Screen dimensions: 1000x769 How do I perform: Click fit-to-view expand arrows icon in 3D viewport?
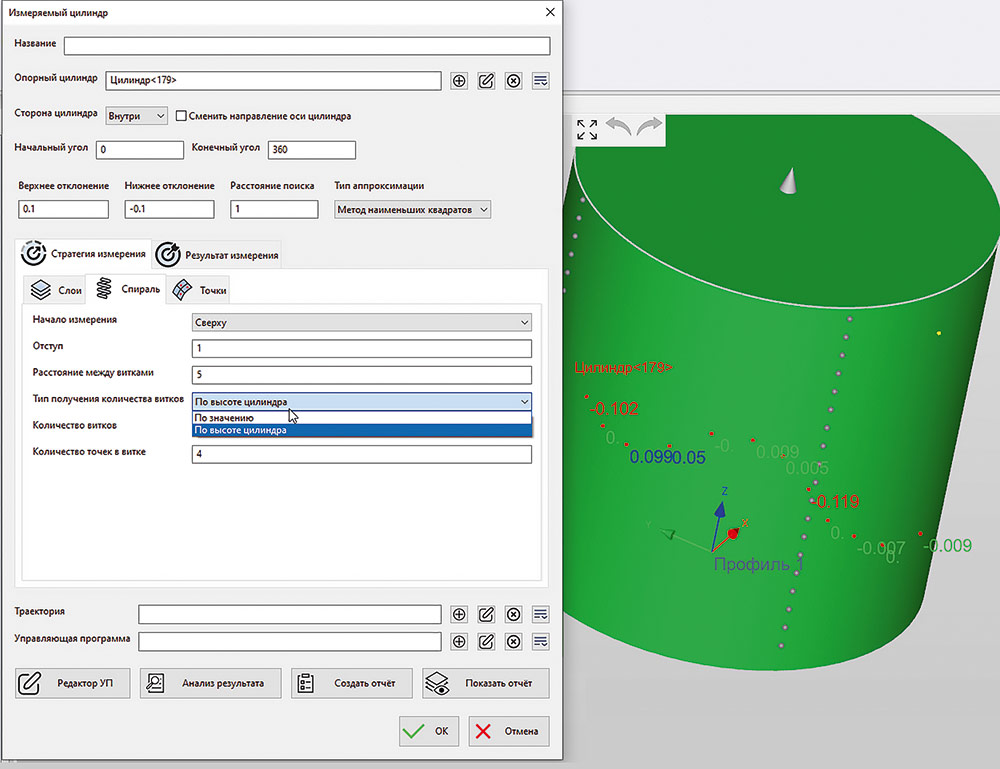(x=587, y=129)
